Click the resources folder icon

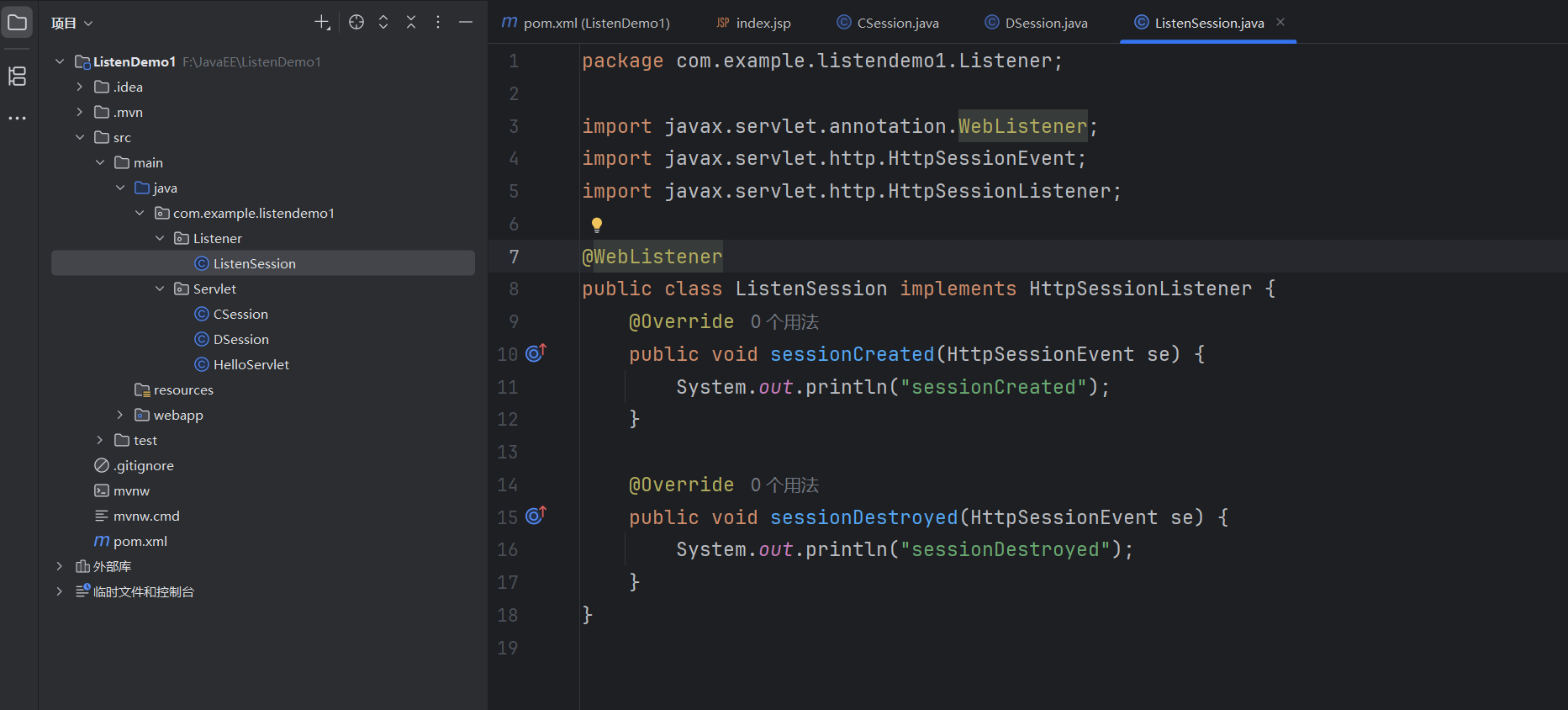click(142, 389)
